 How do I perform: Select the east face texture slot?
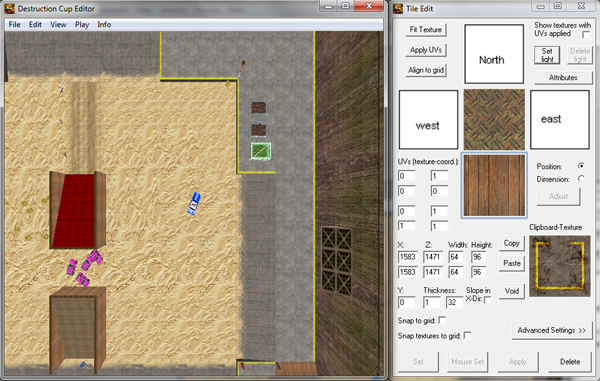point(559,119)
